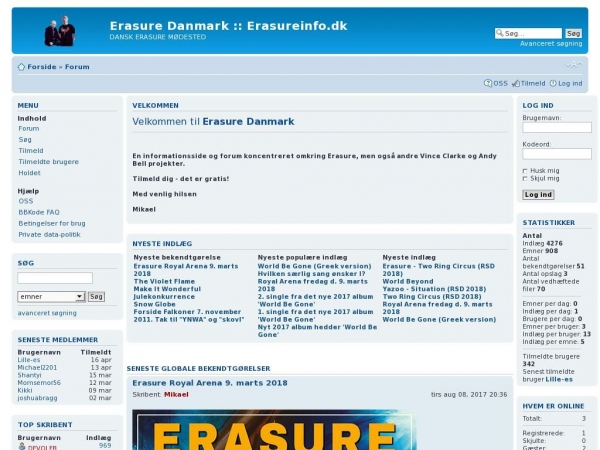Image resolution: width=600 pixels, height=450 pixels.
Task: Open Forum in the left menu
Action: click(29, 129)
